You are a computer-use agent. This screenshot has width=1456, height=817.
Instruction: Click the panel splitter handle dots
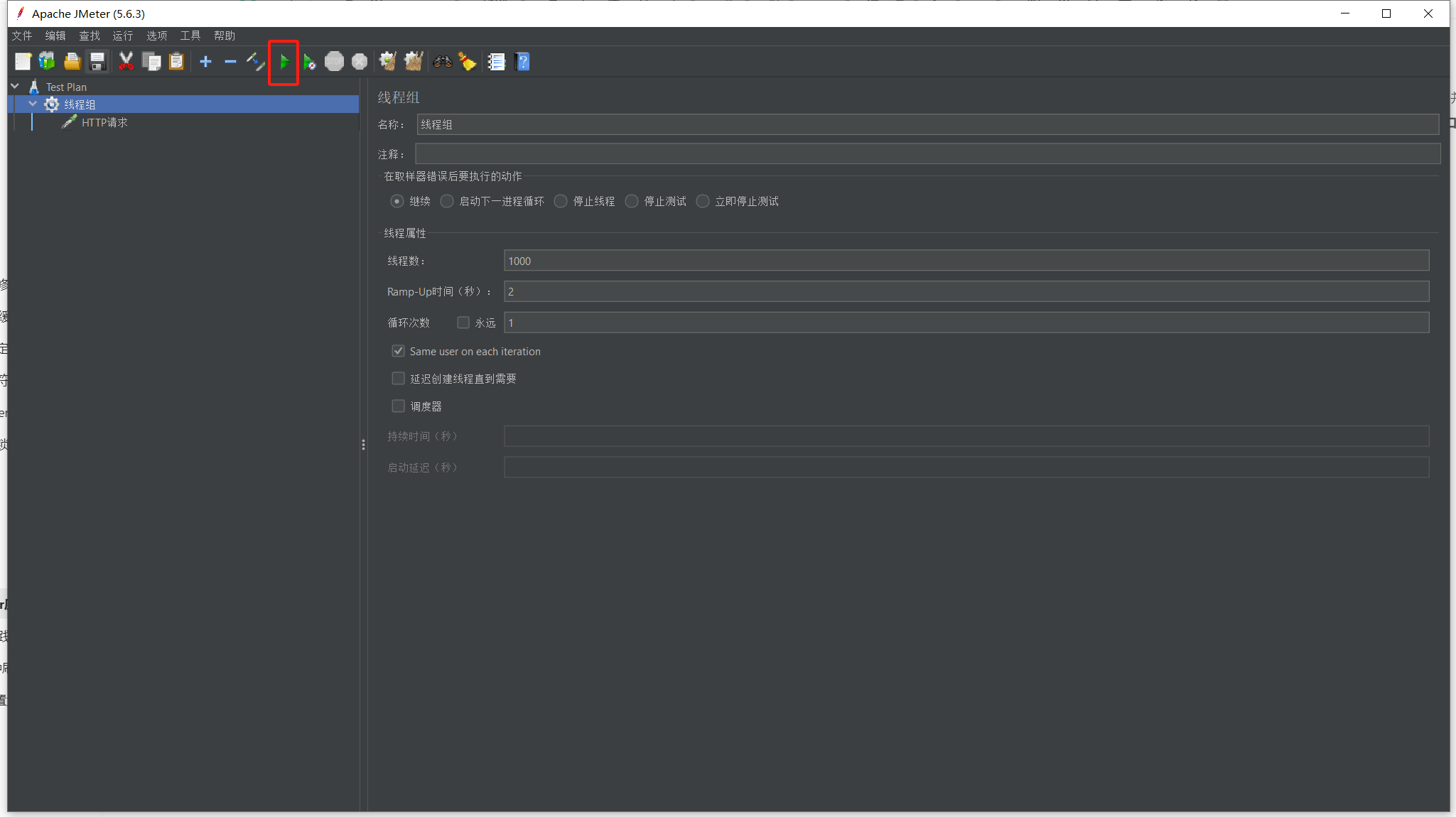363,445
